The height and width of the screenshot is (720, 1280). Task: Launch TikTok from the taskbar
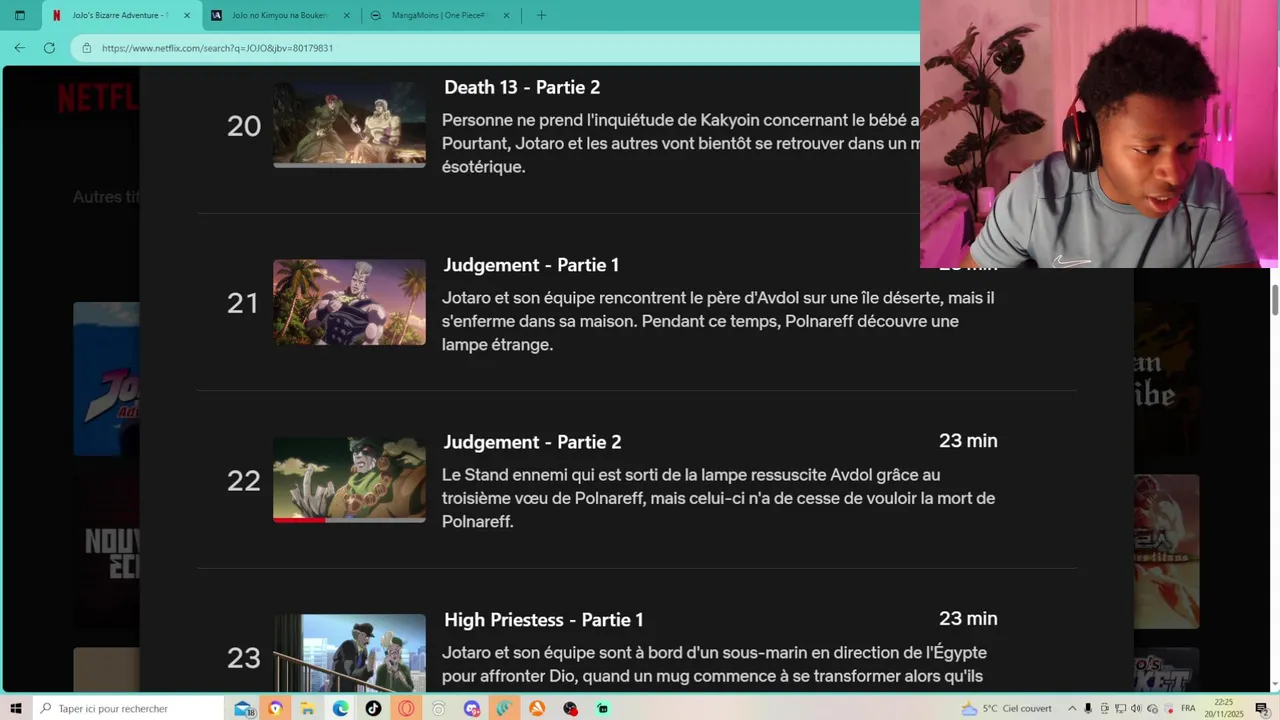coord(373,708)
